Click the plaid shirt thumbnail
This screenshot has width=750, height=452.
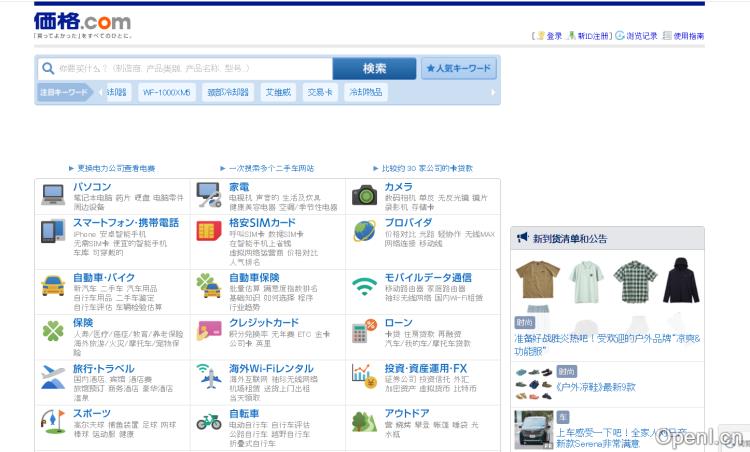635,281
